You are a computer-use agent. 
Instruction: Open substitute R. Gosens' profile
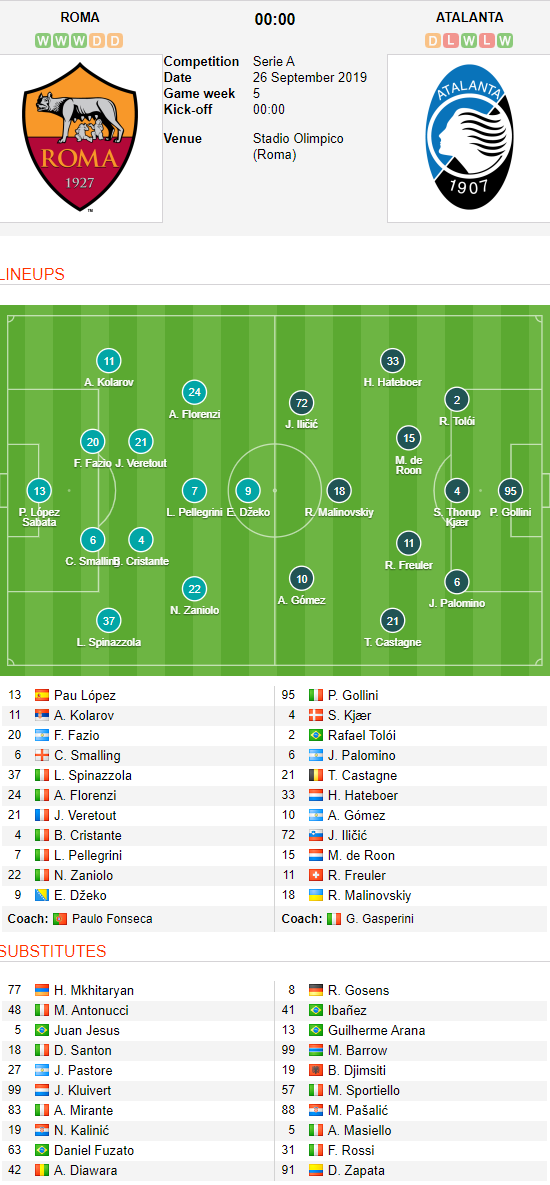click(357, 990)
